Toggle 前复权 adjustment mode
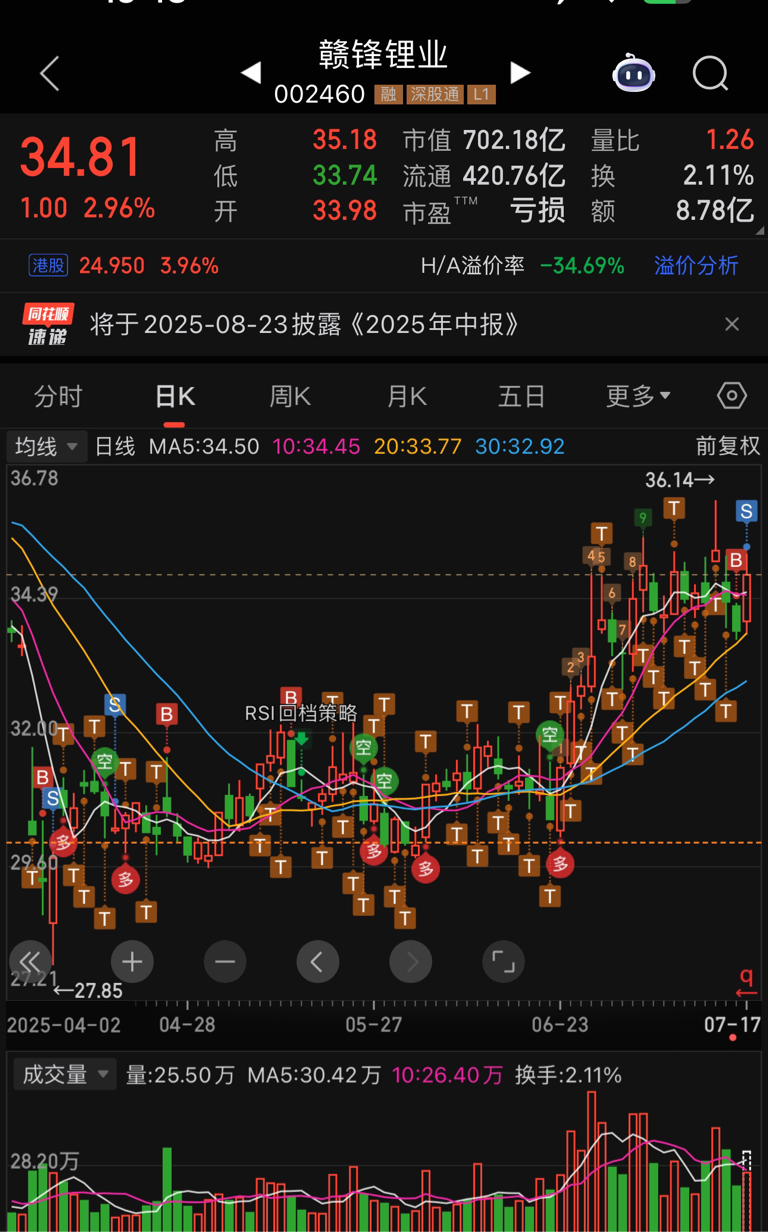Viewport: 768px width, 1232px height. coord(728,446)
